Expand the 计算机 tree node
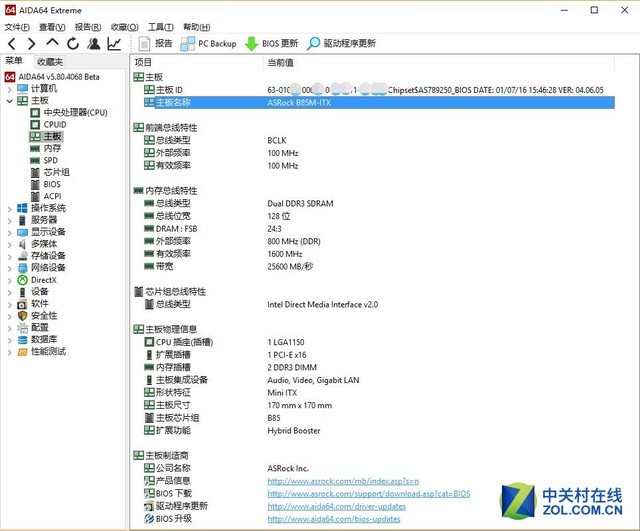 point(10,88)
